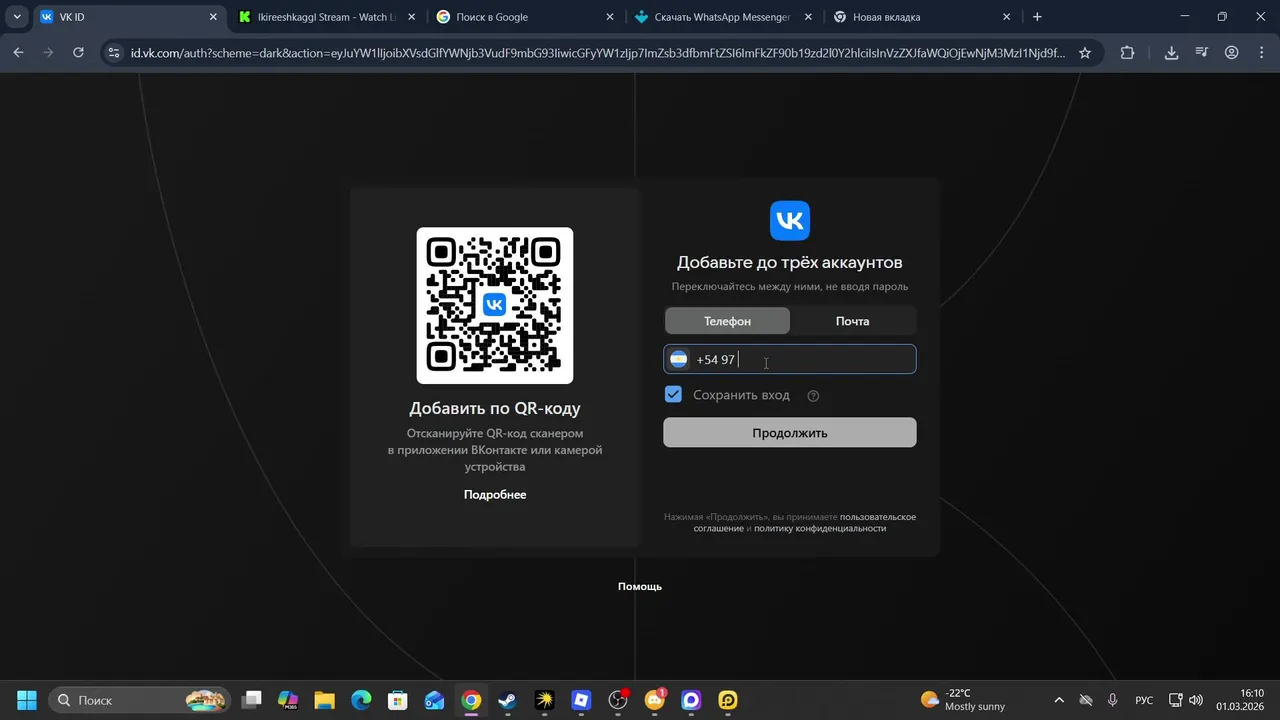Screen dimensions: 1280x720
Task: Select the Телефон login tab
Action: coord(727,321)
